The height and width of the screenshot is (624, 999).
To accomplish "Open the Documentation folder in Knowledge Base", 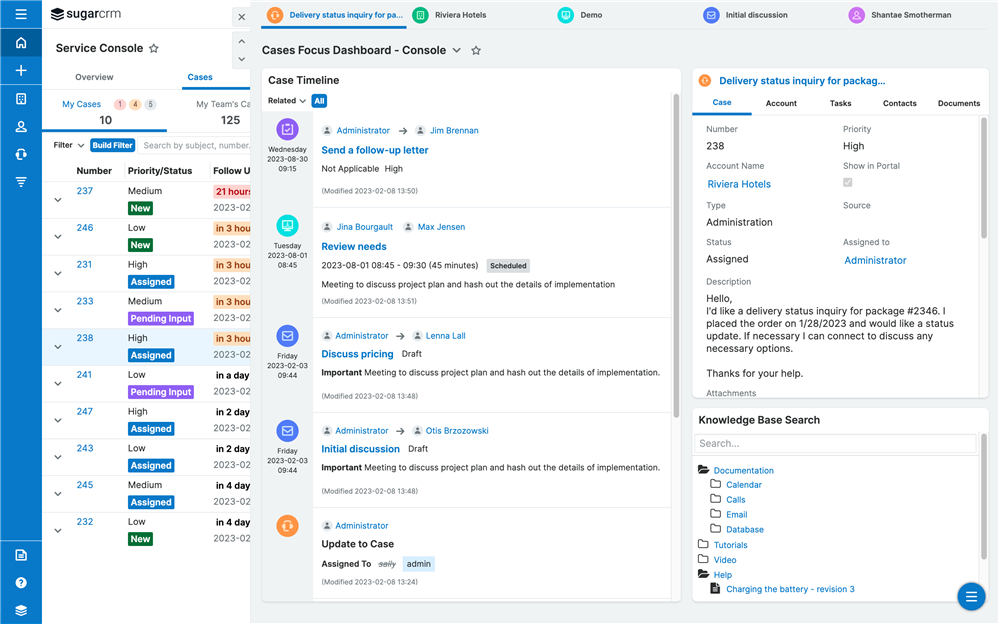I will [743, 470].
